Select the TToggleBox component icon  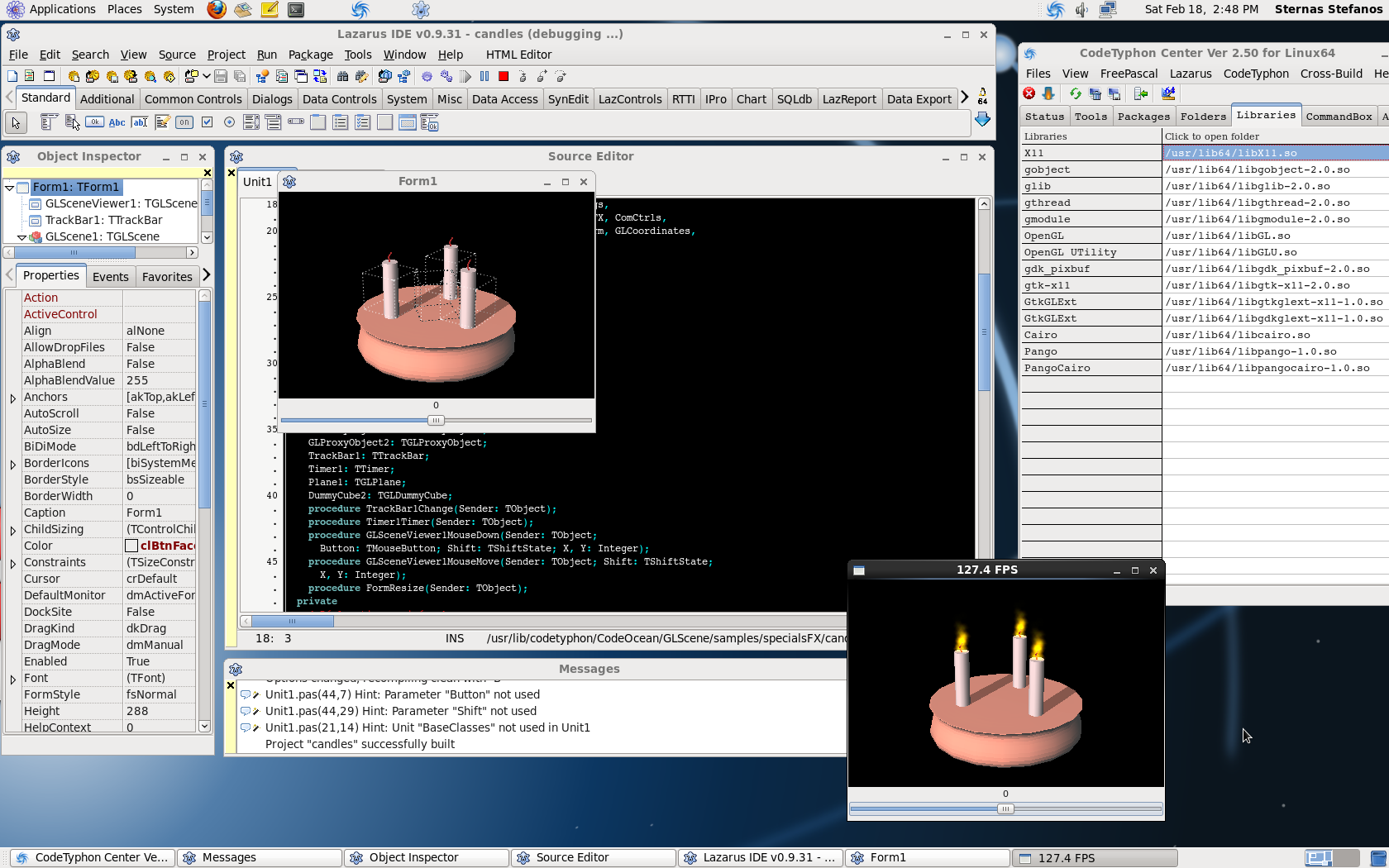click(184, 122)
